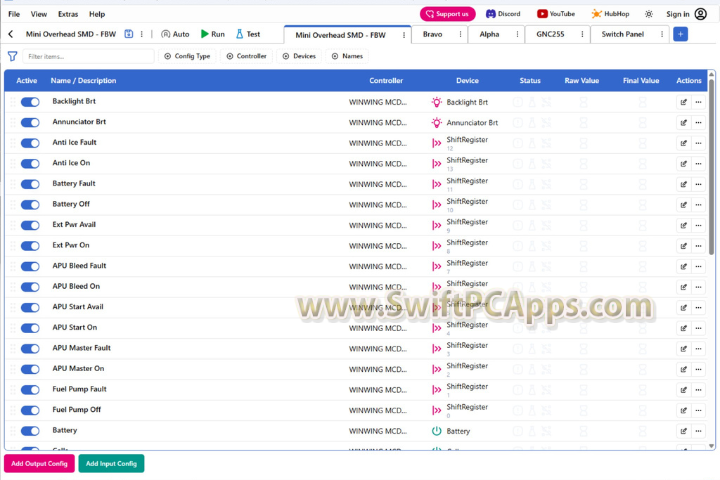This screenshot has width=720, height=480.
Task: Toggle the APU Bleed On active switch
Action: 30,287
